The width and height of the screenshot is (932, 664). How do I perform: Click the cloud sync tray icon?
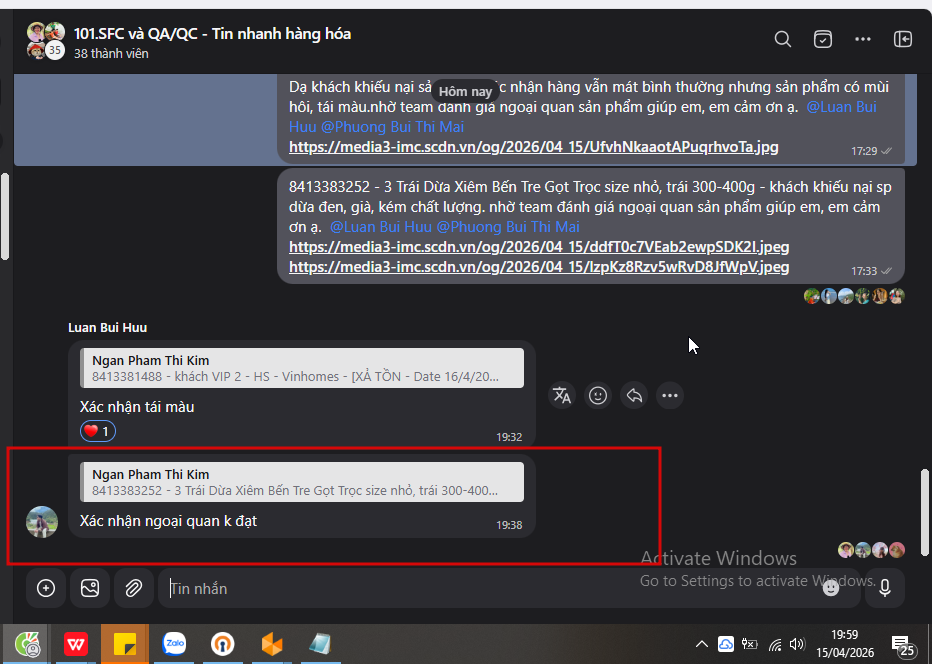726,644
